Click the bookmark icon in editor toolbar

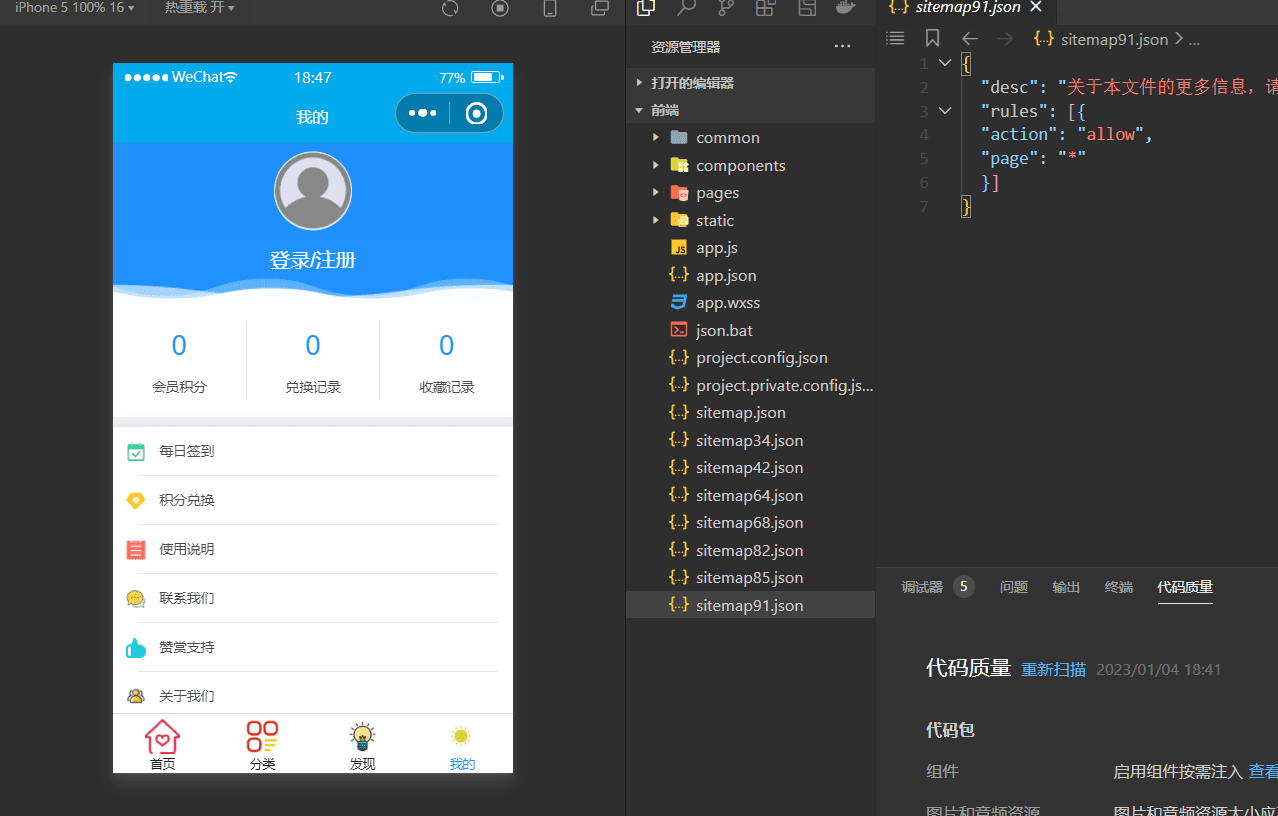pyautogui.click(x=932, y=39)
